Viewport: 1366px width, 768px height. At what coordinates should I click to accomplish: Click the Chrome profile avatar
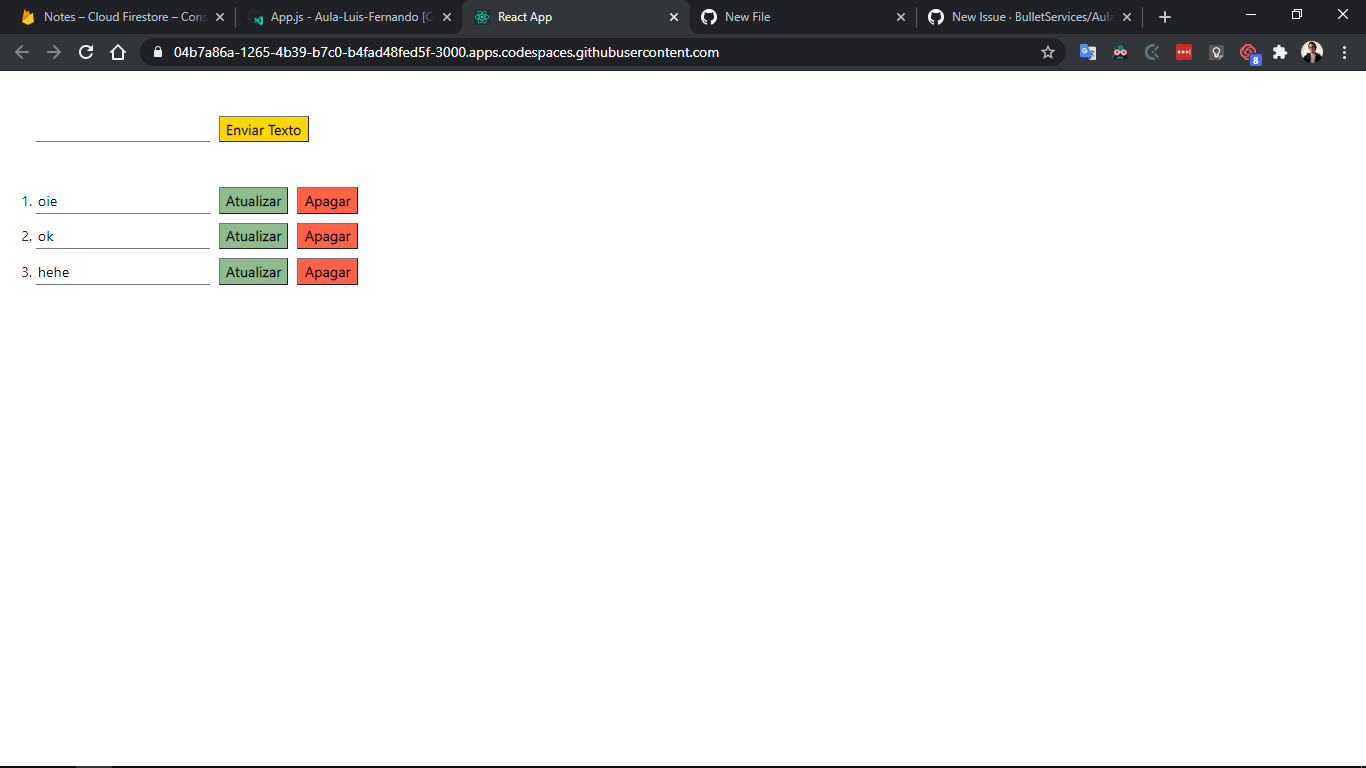pos(1311,52)
